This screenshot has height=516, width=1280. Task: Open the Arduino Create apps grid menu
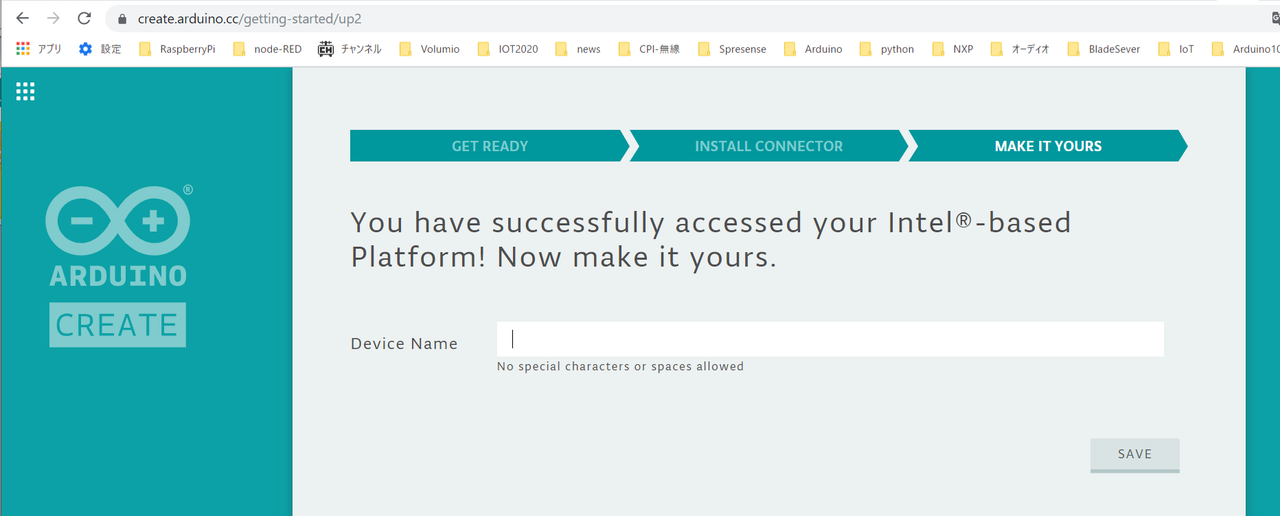pos(26,92)
